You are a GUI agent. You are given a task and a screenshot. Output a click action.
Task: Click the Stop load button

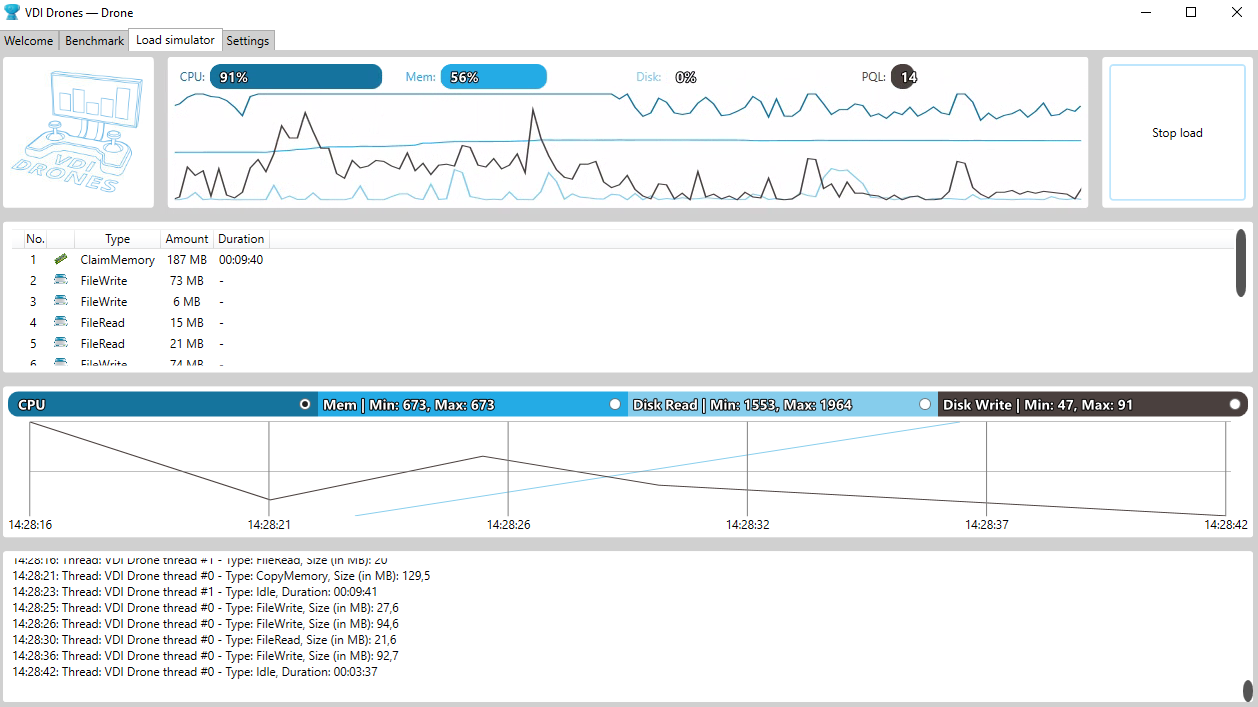point(1177,133)
